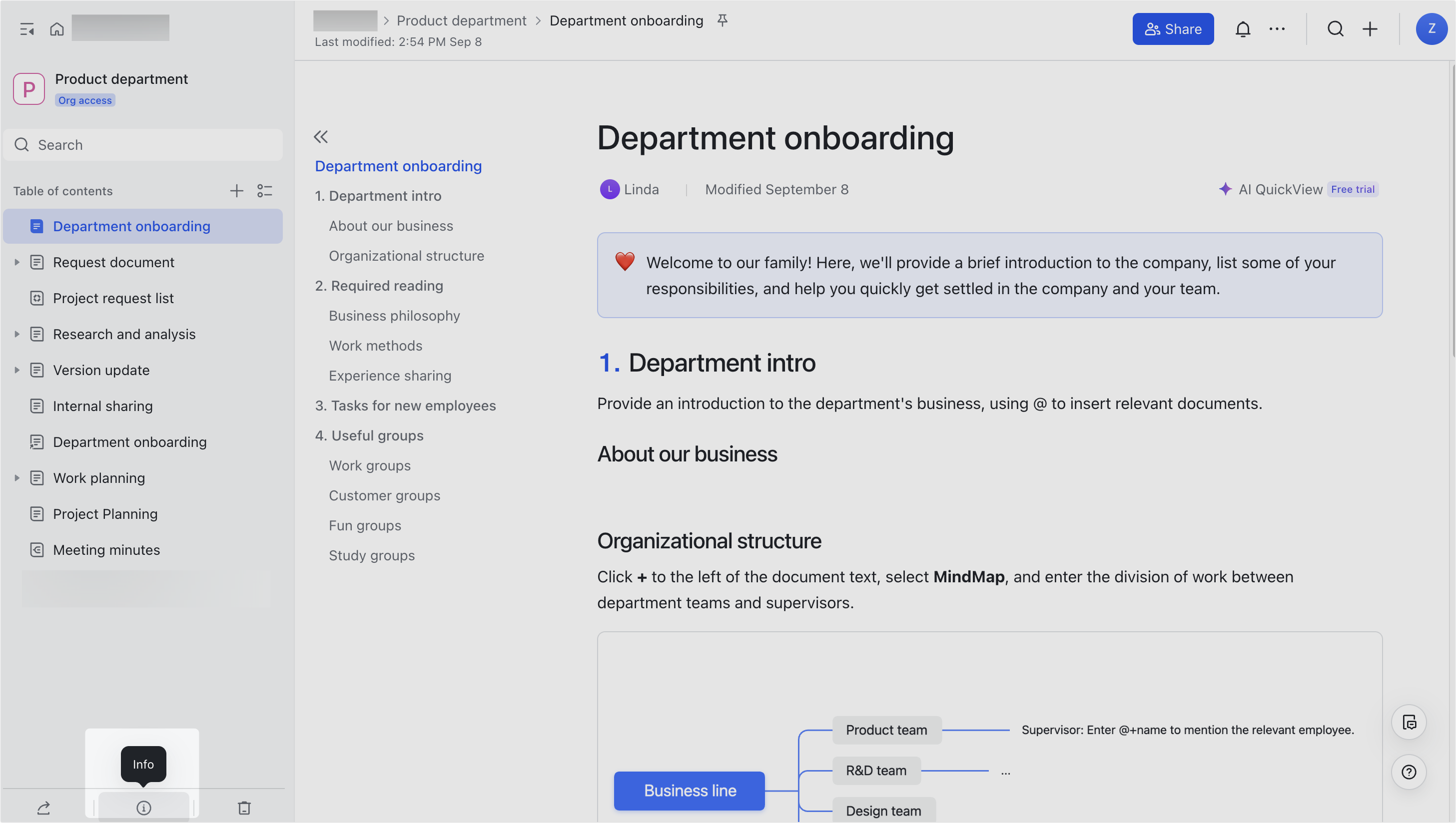The image size is (1456, 823).
Task: Open the floating comments panel icon
Action: tap(1409, 723)
